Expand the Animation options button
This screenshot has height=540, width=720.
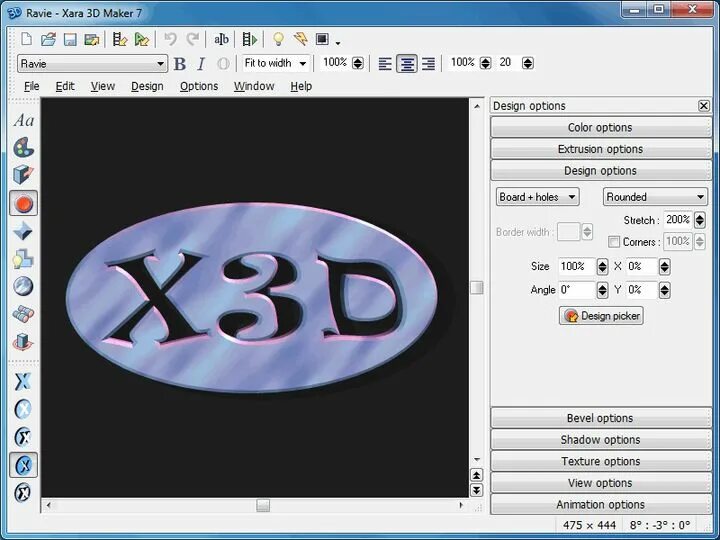click(601, 504)
